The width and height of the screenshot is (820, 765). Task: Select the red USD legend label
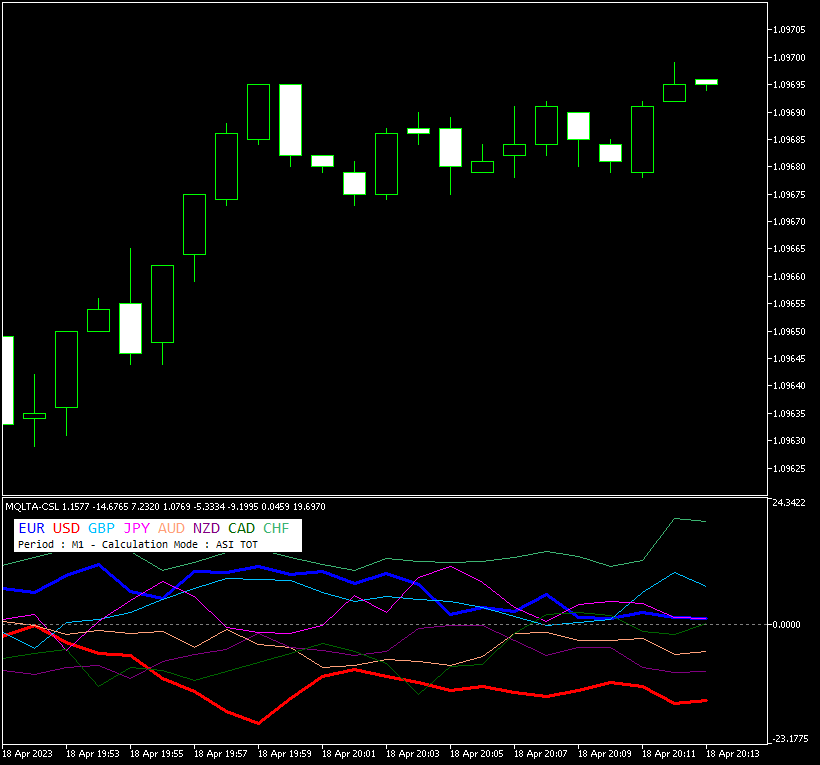pyautogui.click(x=66, y=528)
